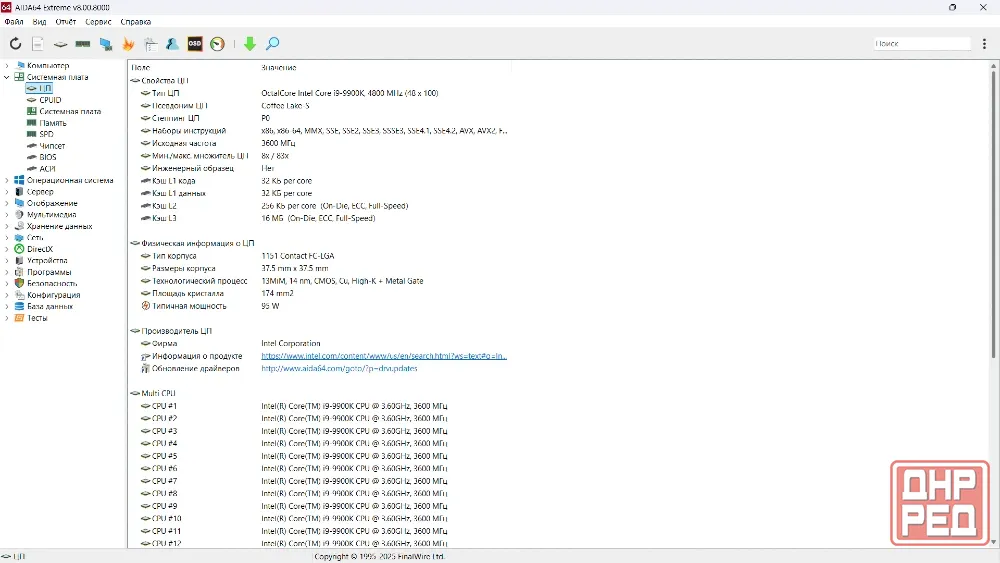
Task: Click the memory module toolbar icon
Action: pos(83,44)
